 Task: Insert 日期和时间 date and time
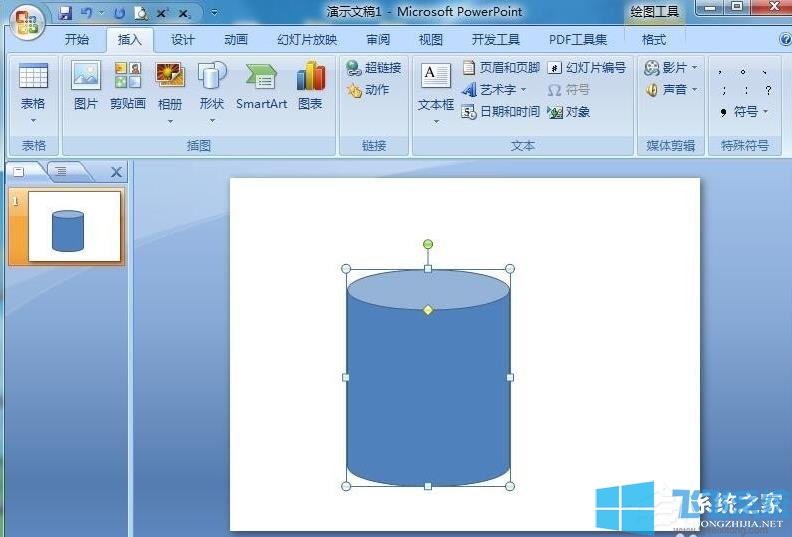click(x=500, y=112)
